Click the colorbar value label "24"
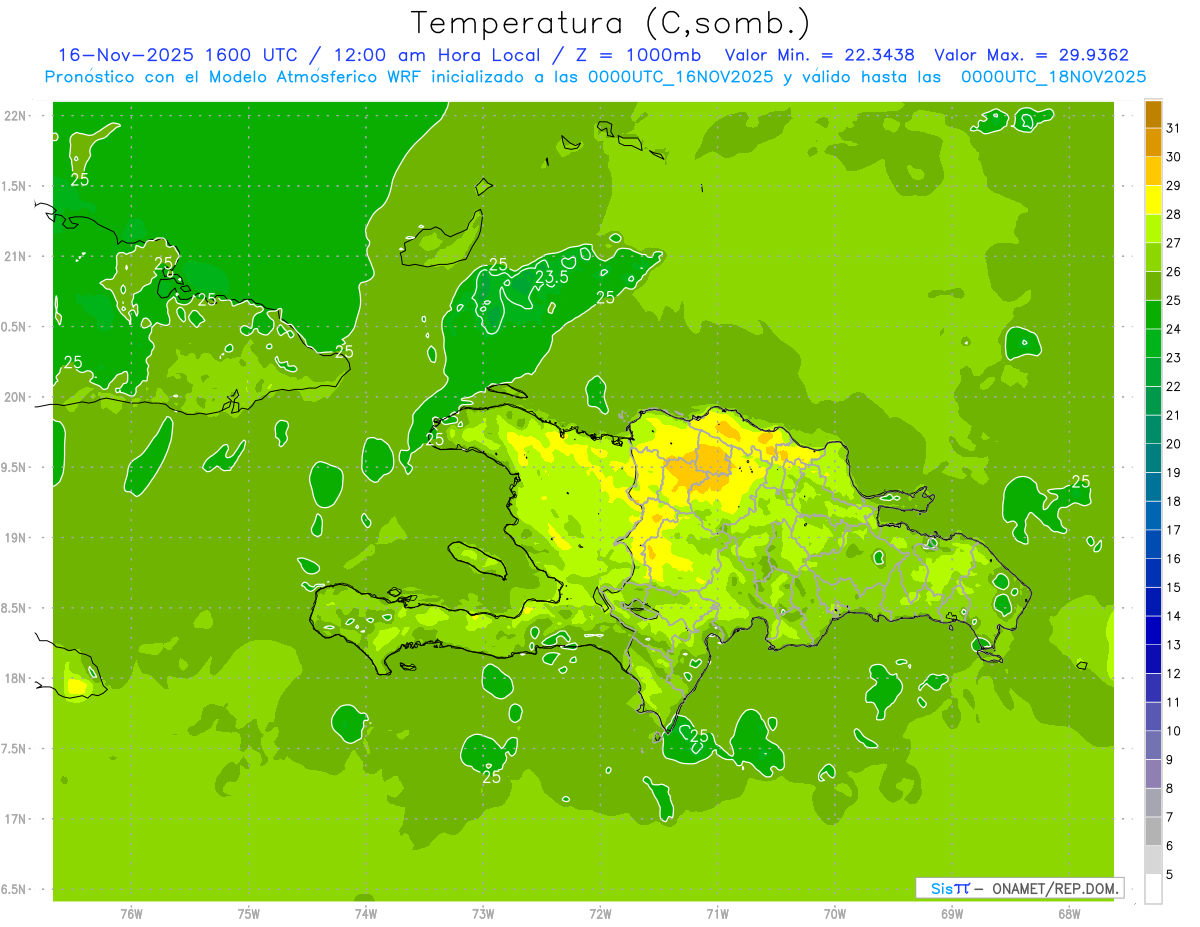Screen dimensions: 1200x927 (x=1173, y=329)
